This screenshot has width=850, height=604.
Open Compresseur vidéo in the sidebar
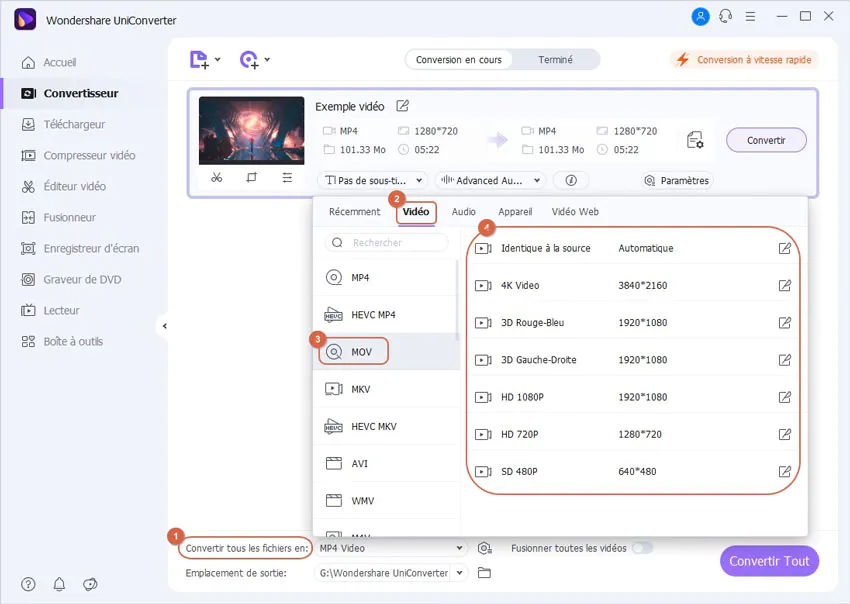click(x=78, y=156)
